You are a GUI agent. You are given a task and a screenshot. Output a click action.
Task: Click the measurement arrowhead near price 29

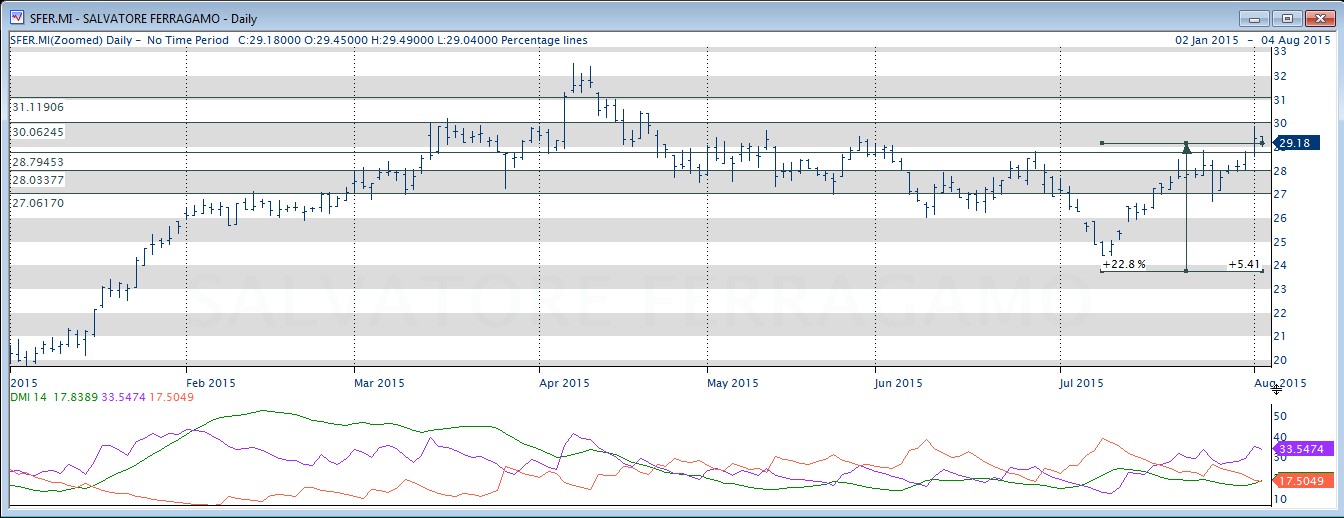1186,147
